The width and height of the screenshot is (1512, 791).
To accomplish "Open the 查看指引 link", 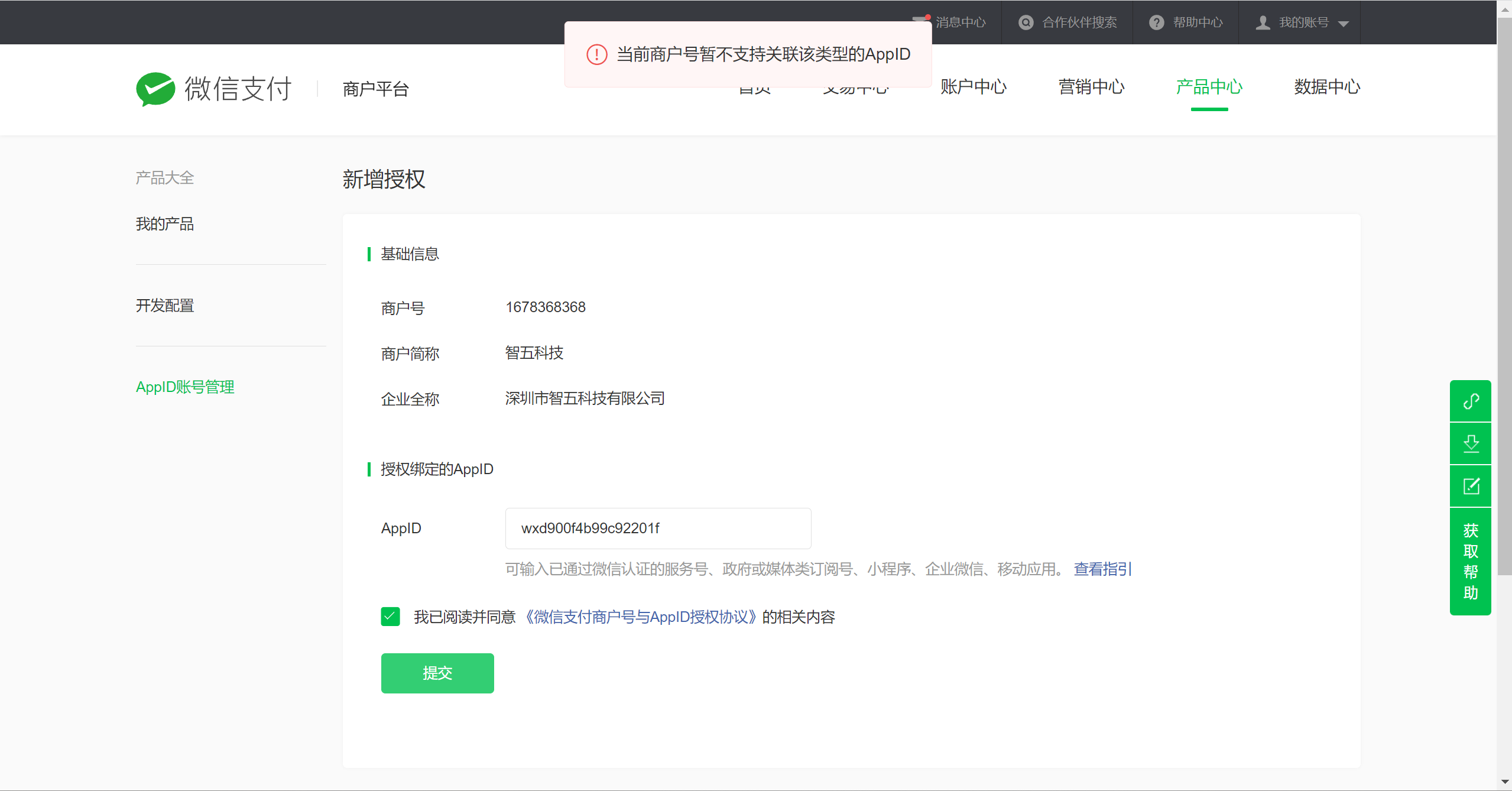I will (x=1102, y=569).
